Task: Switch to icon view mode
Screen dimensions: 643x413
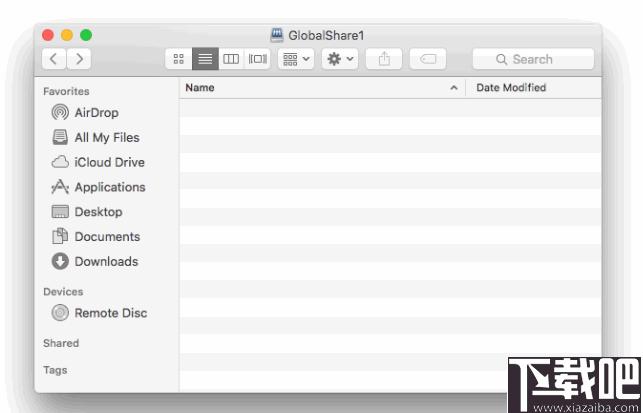Action: click(179, 59)
